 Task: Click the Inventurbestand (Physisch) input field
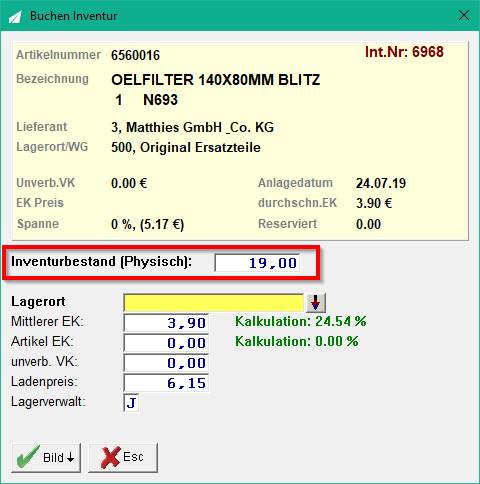(x=257, y=263)
